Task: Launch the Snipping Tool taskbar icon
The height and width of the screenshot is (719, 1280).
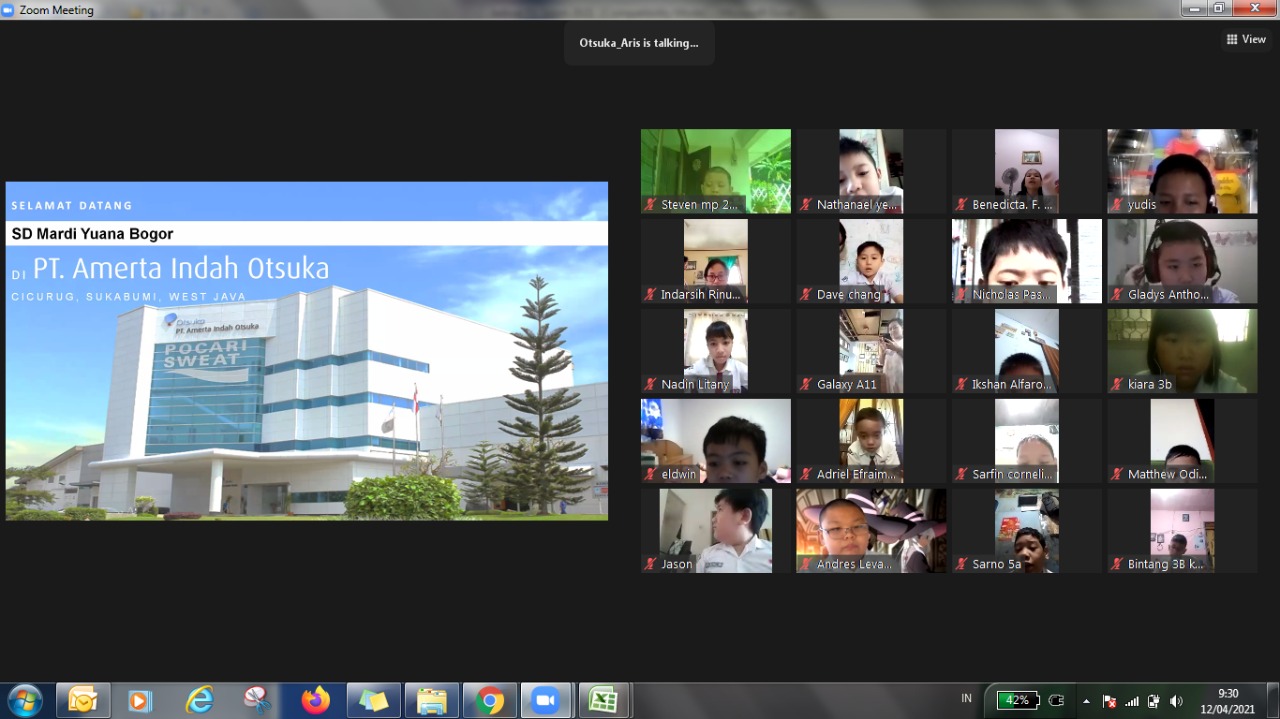Action: [x=257, y=701]
